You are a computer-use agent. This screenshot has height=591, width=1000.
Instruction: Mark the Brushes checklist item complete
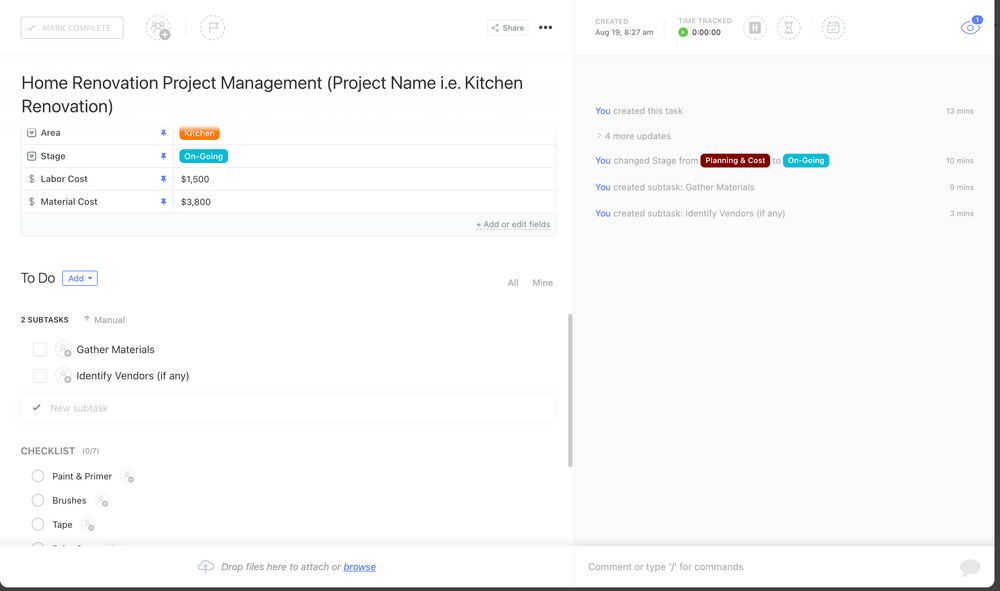point(37,500)
